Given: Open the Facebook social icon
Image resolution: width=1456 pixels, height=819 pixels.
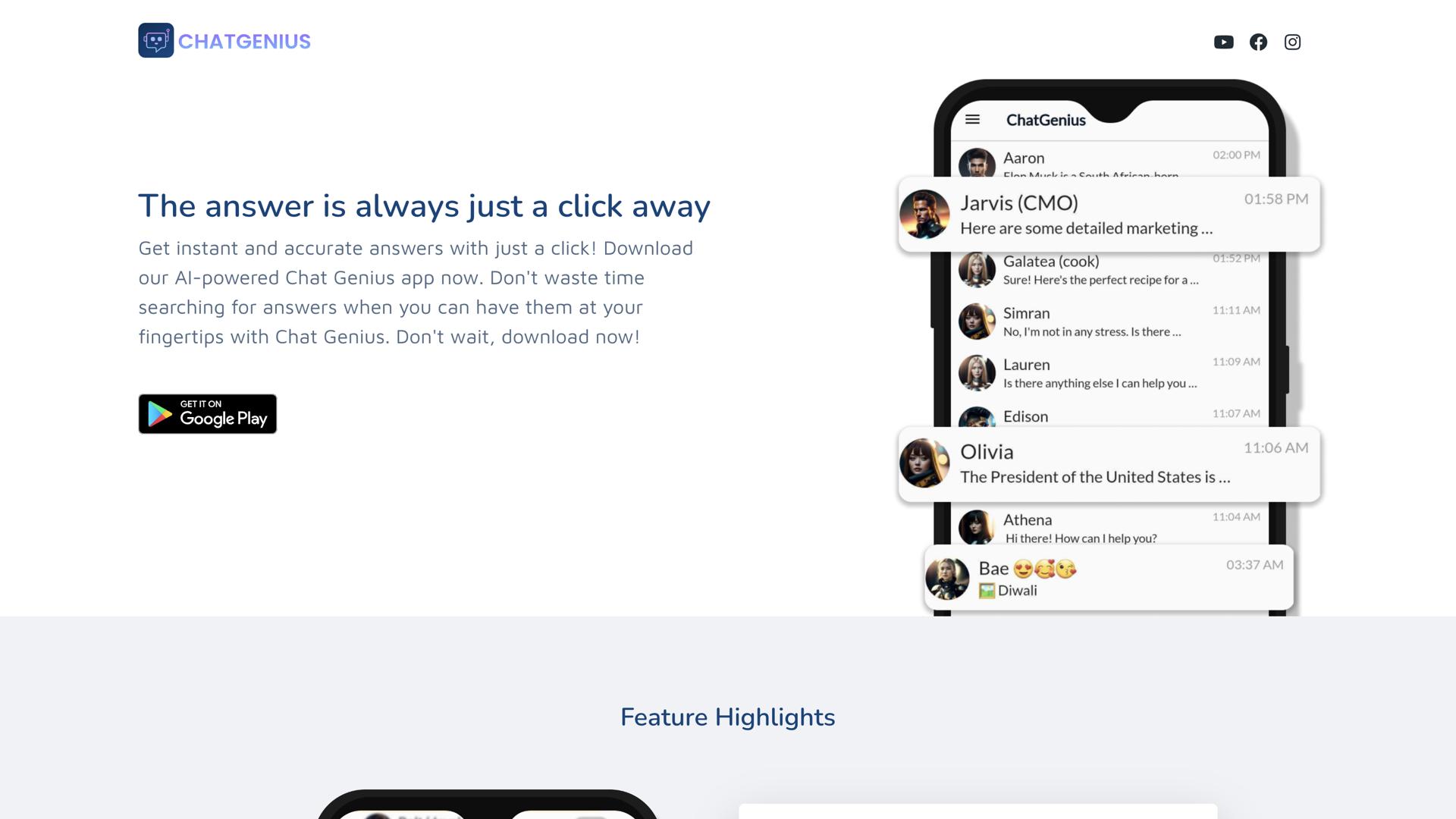Looking at the screenshot, I should [x=1258, y=42].
